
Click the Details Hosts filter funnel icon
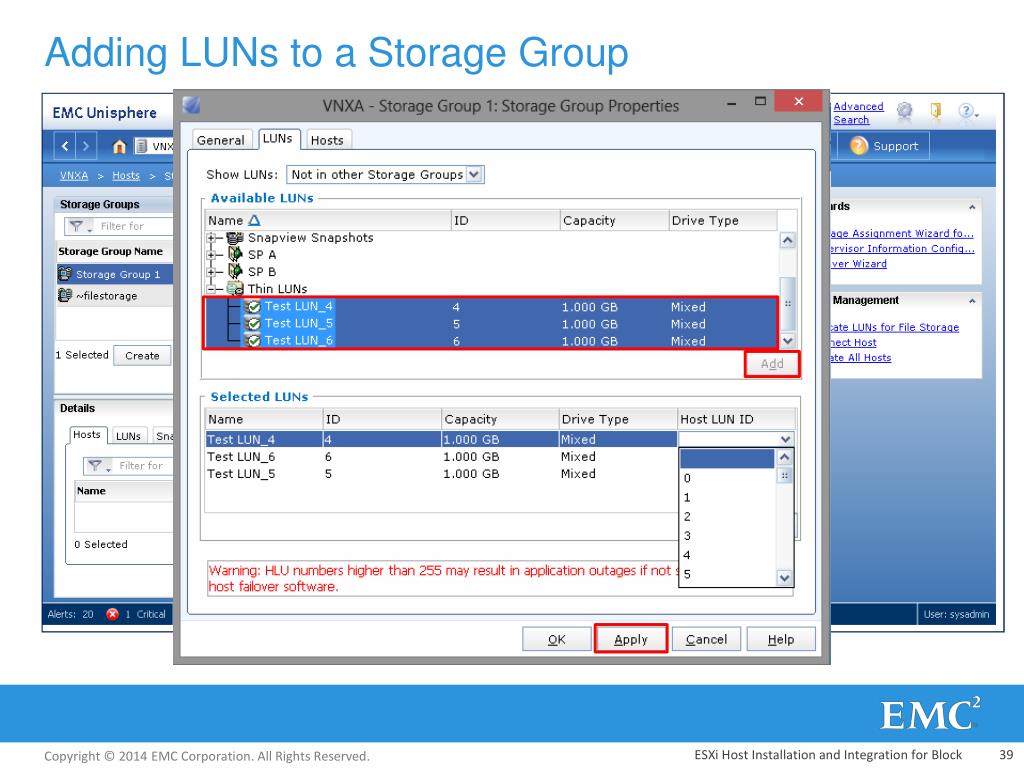(95, 466)
